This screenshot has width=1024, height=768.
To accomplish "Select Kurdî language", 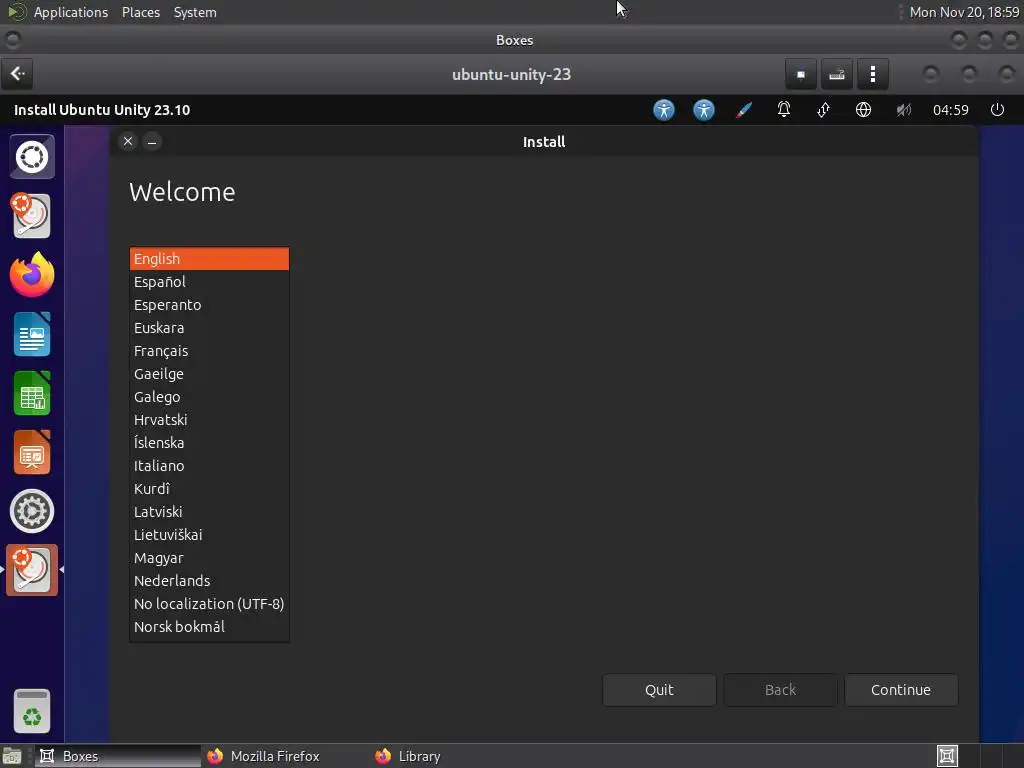I will tap(209, 488).
